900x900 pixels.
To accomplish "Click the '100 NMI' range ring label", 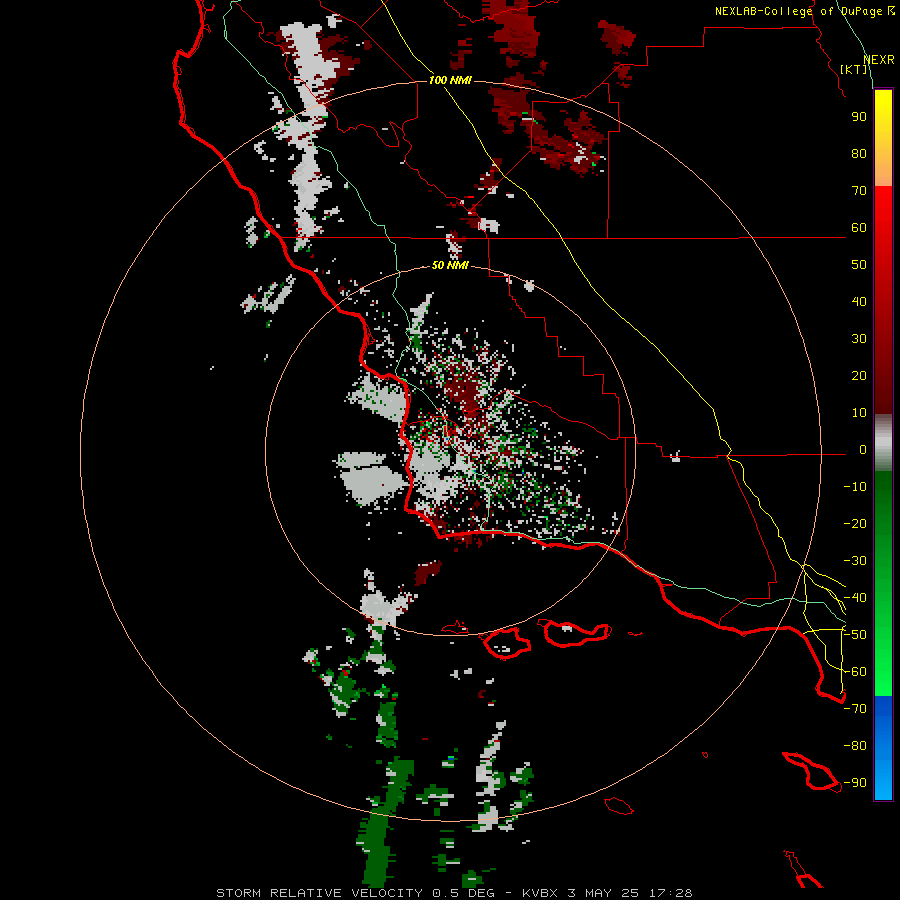I will [x=450, y=80].
